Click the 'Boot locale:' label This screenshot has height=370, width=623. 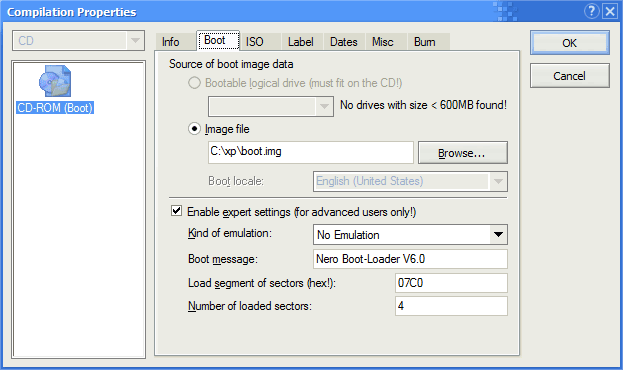[236, 181]
